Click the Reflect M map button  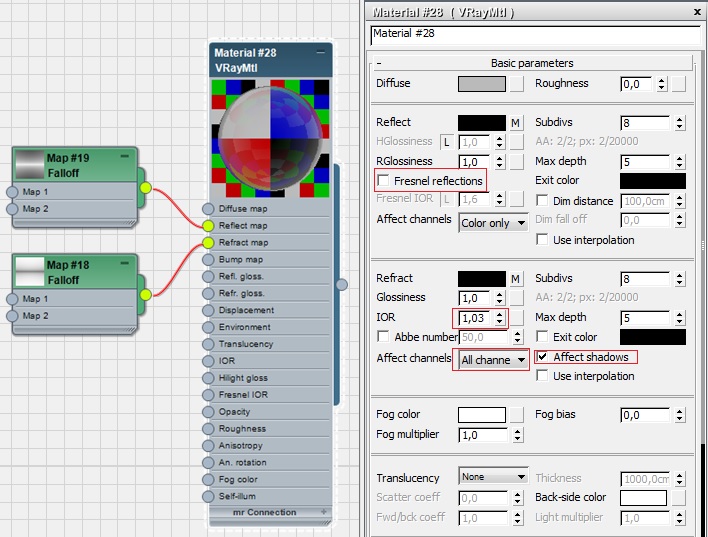[515, 123]
